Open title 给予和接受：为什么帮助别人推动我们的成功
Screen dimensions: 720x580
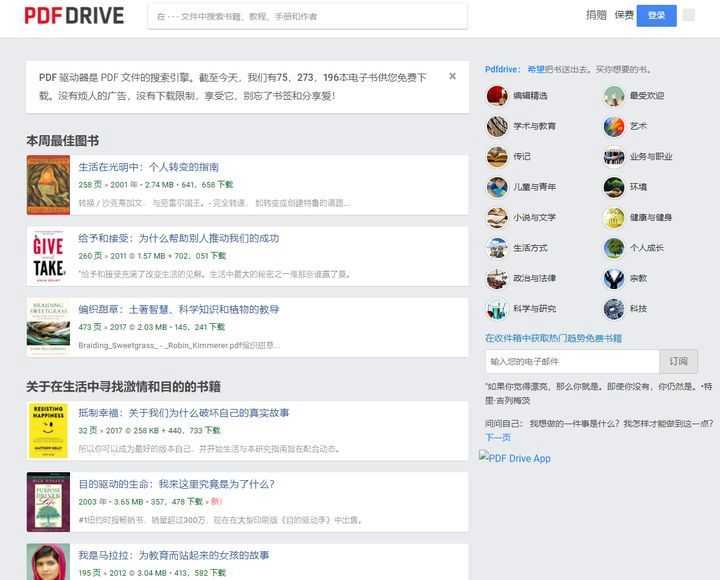[x=179, y=238]
